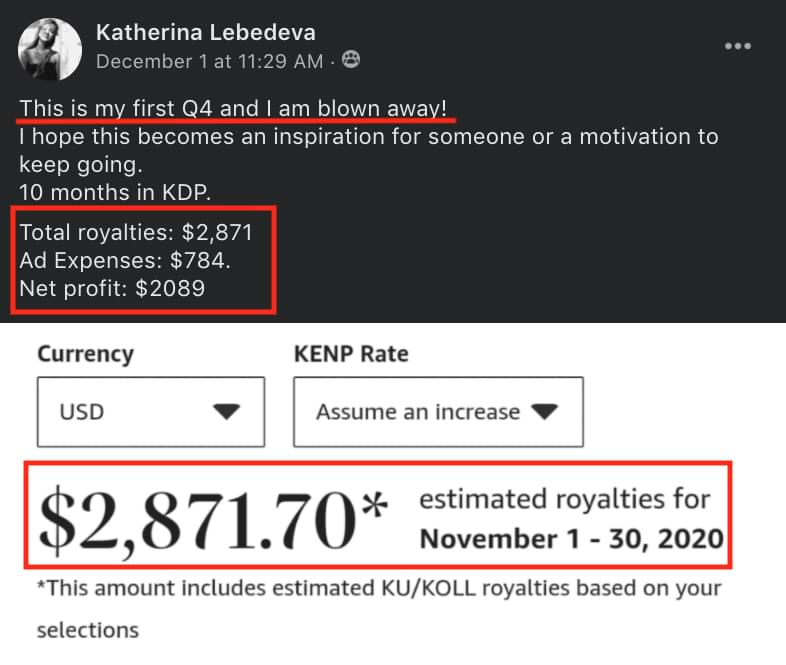This screenshot has height=665, width=786.
Task: Expand the Assume an increase dropdown
Action: click(x=439, y=412)
